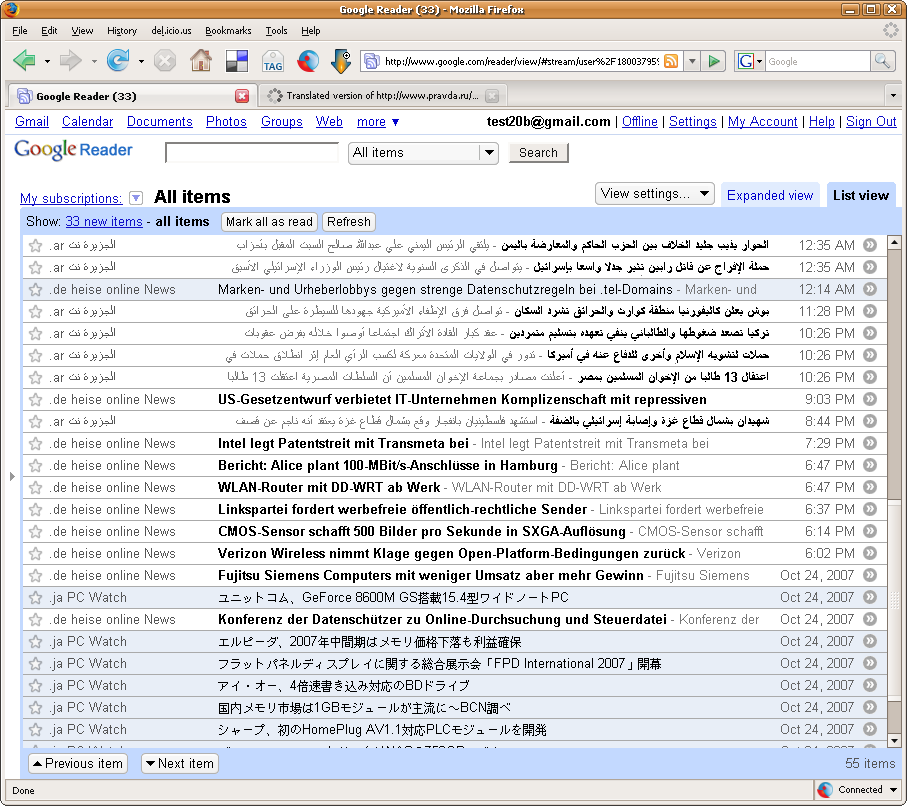
Task: Click the search magnifier icon
Action: [882, 61]
